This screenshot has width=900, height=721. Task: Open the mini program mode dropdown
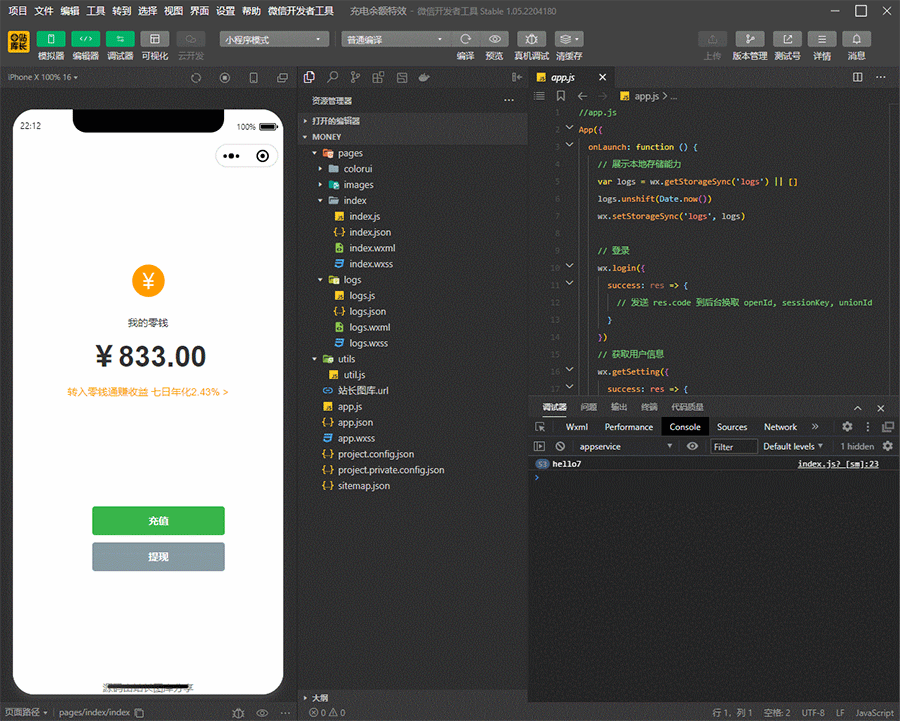(x=274, y=39)
